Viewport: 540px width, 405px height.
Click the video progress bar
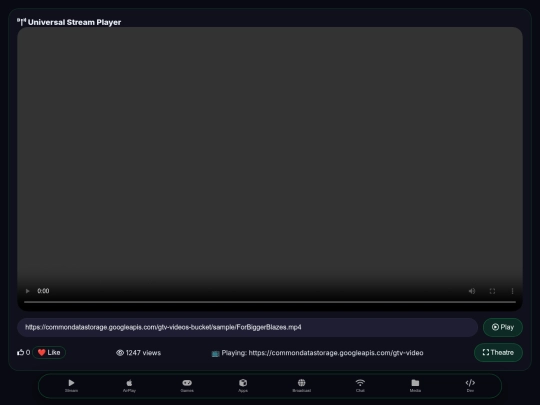pyautogui.click(x=270, y=302)
